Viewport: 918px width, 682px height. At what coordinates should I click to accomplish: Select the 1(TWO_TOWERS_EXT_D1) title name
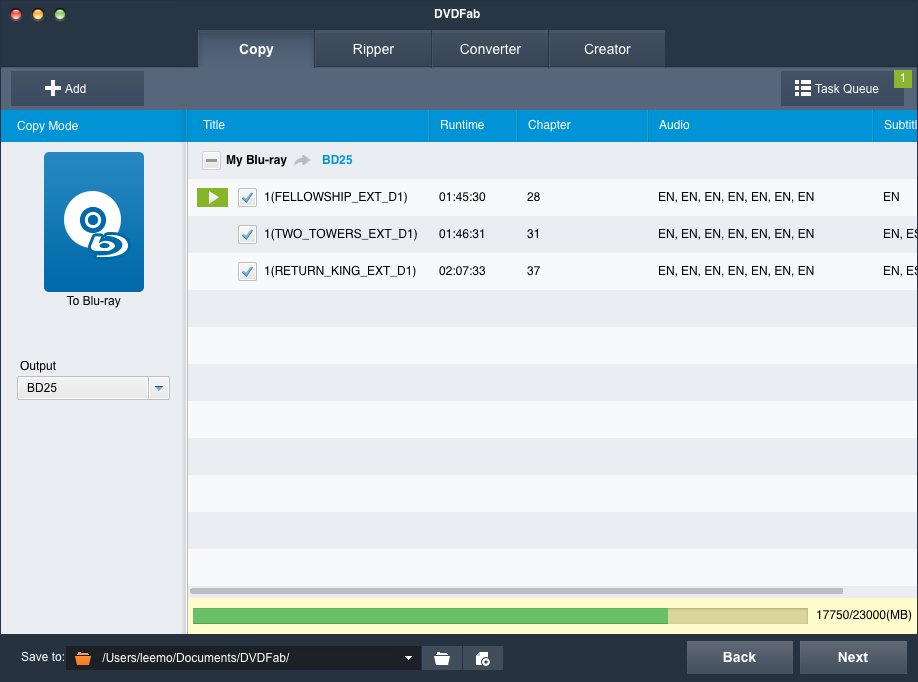click(x=341, y=234)
